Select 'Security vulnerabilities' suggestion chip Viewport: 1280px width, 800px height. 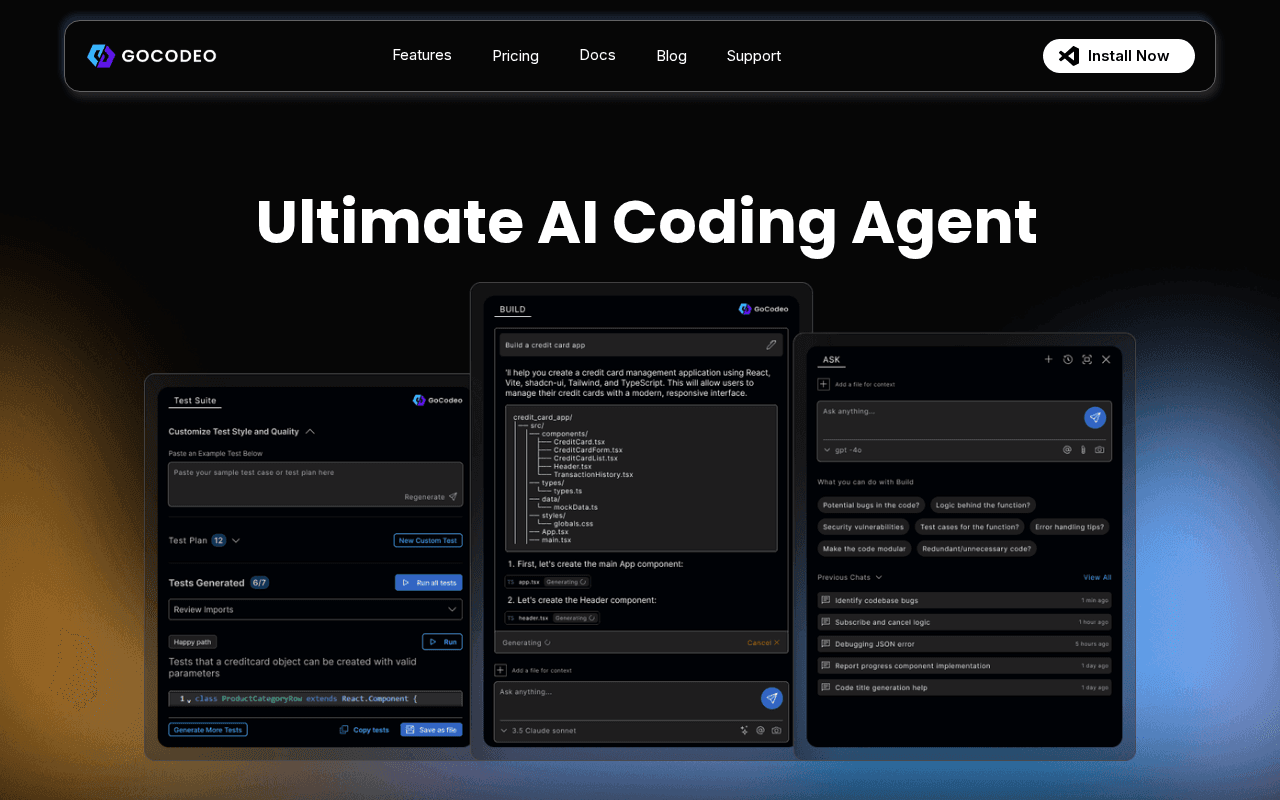(x=863, y=527)
